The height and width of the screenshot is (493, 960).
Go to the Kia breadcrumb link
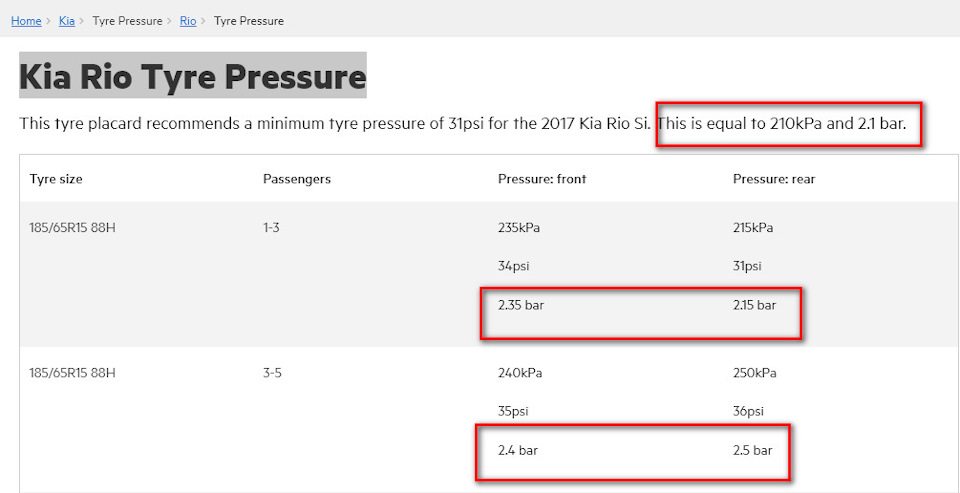coord(67,21)
